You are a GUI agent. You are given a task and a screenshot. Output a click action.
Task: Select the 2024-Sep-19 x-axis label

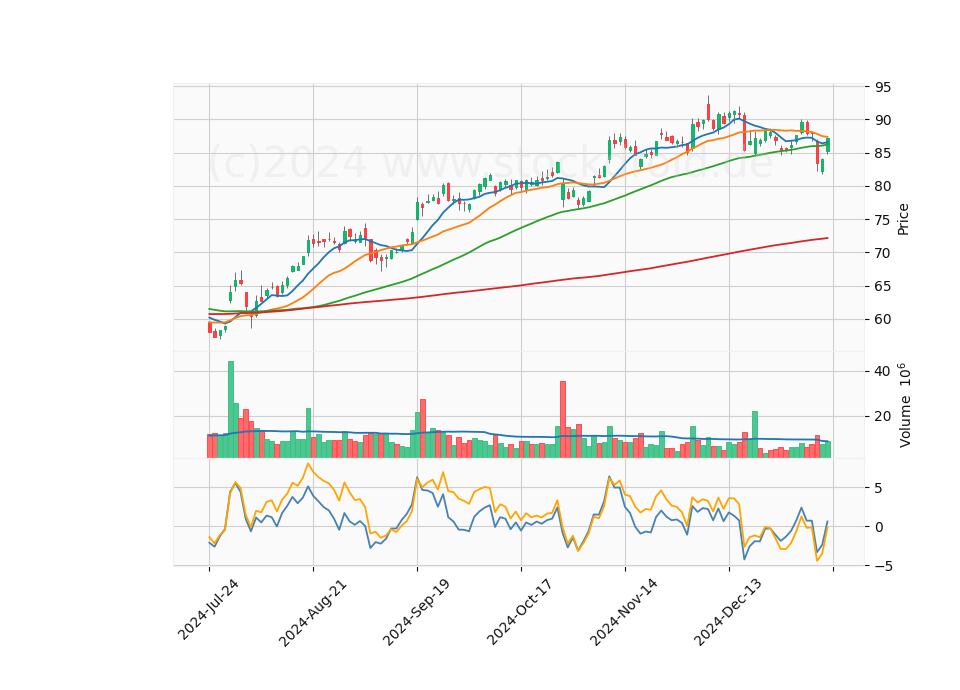[416, 612]
